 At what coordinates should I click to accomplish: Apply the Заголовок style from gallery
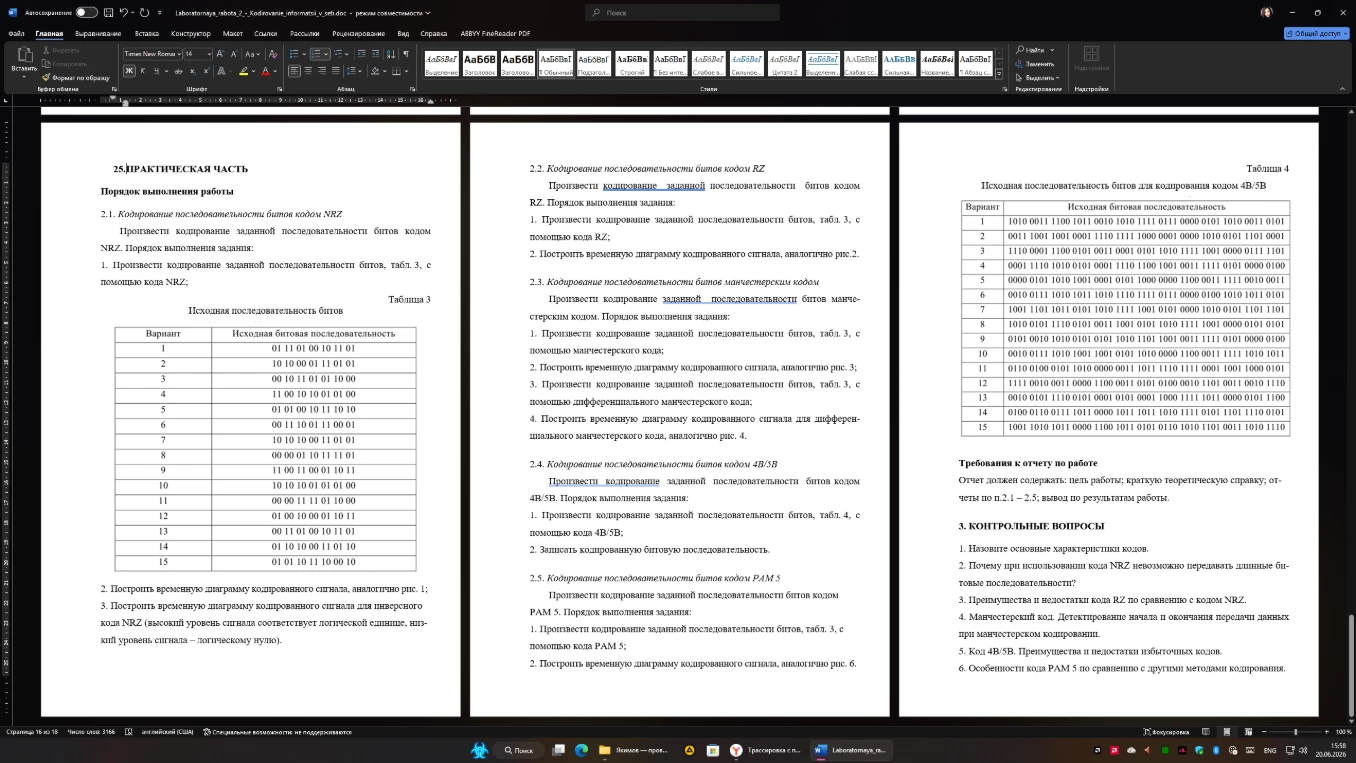click(x=480, y=64)
